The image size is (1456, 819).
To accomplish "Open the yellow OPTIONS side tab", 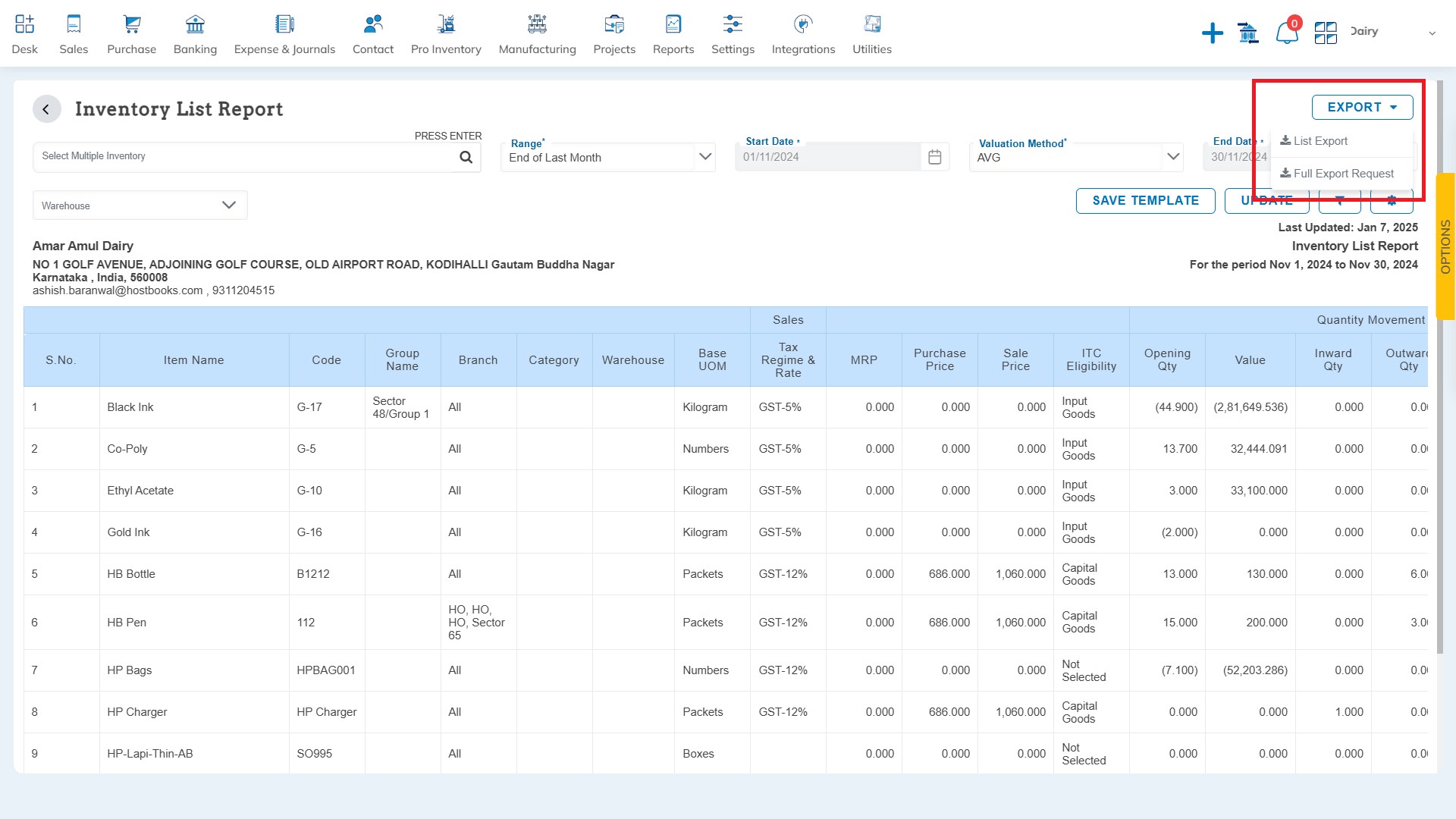I will [1445, 246].
